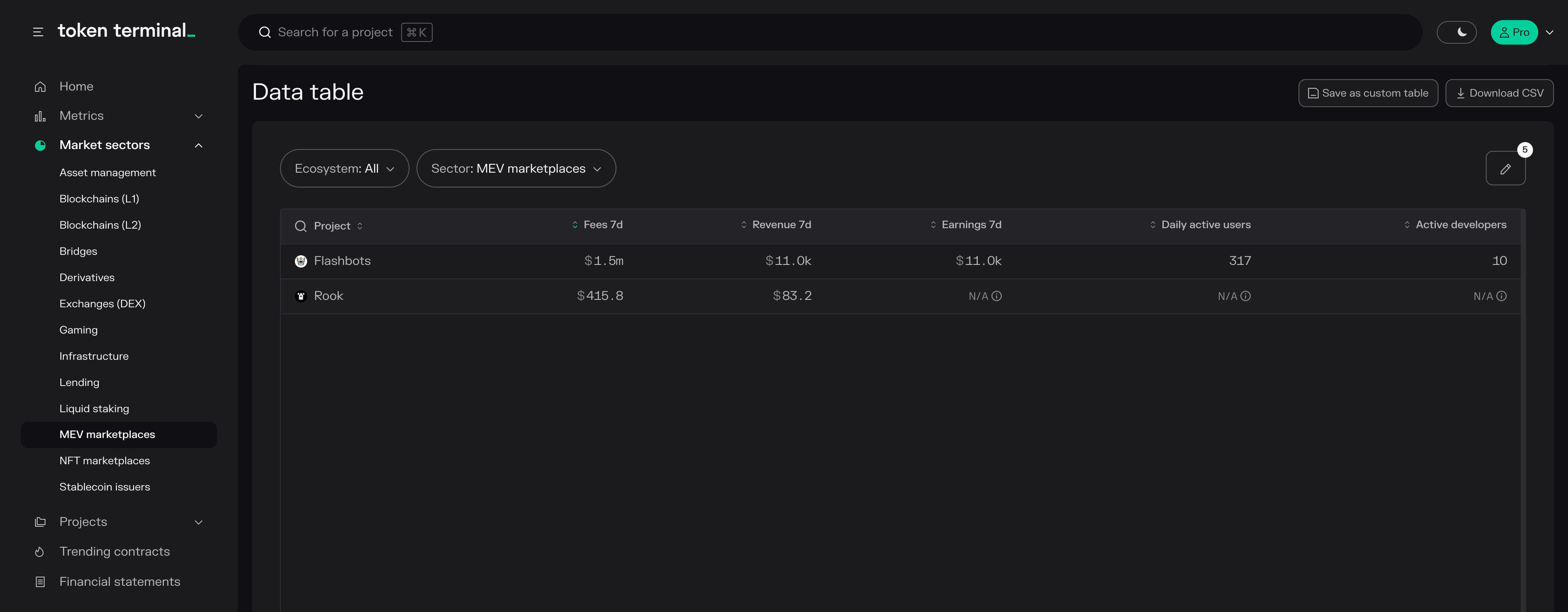1568x612 pixels.
Task: Click the magnifier icon in Project header
Action: 301,226
